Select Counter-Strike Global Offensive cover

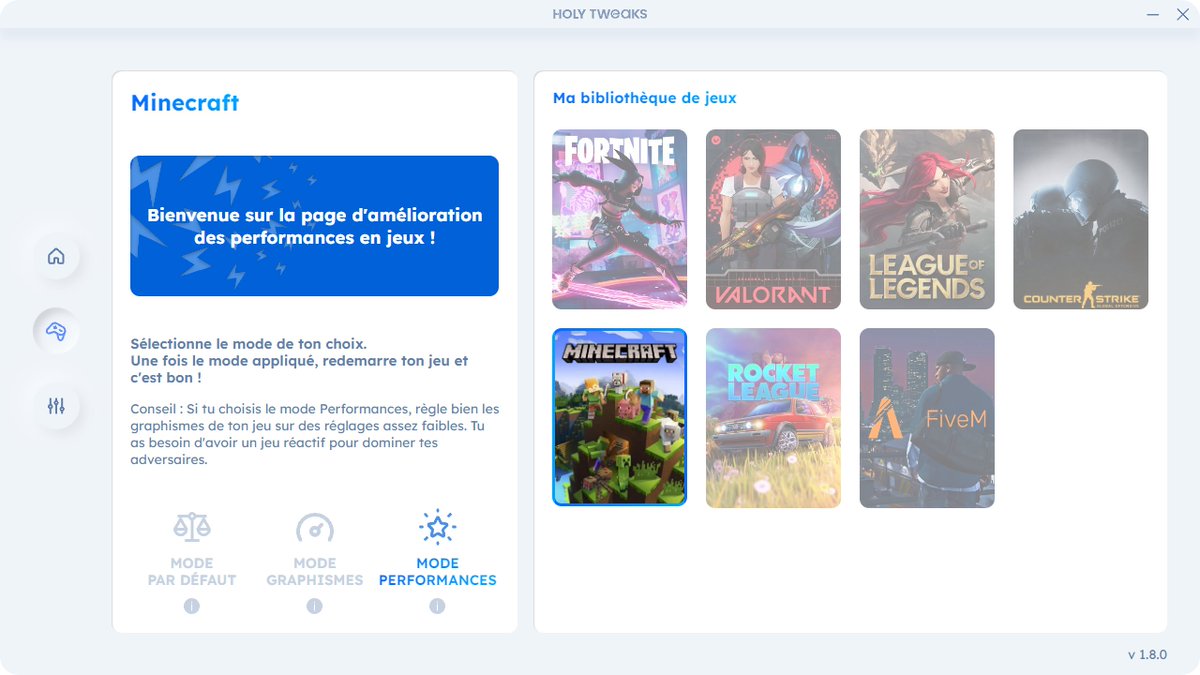(1080, 218)
